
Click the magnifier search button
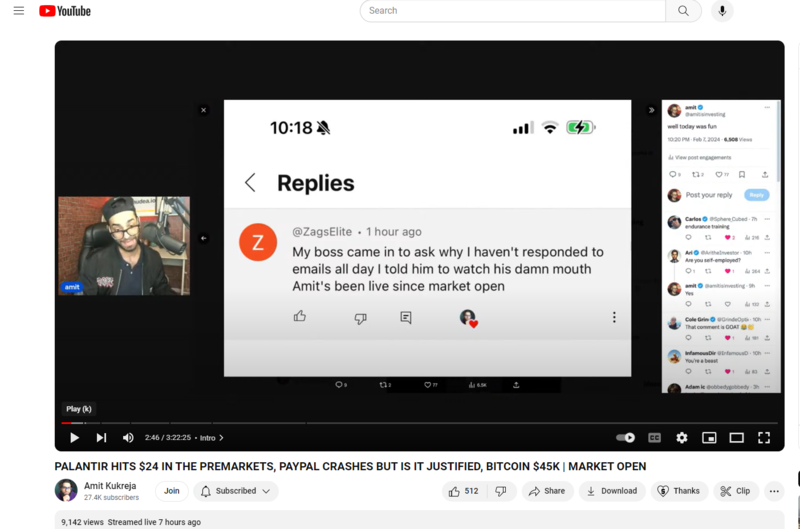[x=683, y=11]
